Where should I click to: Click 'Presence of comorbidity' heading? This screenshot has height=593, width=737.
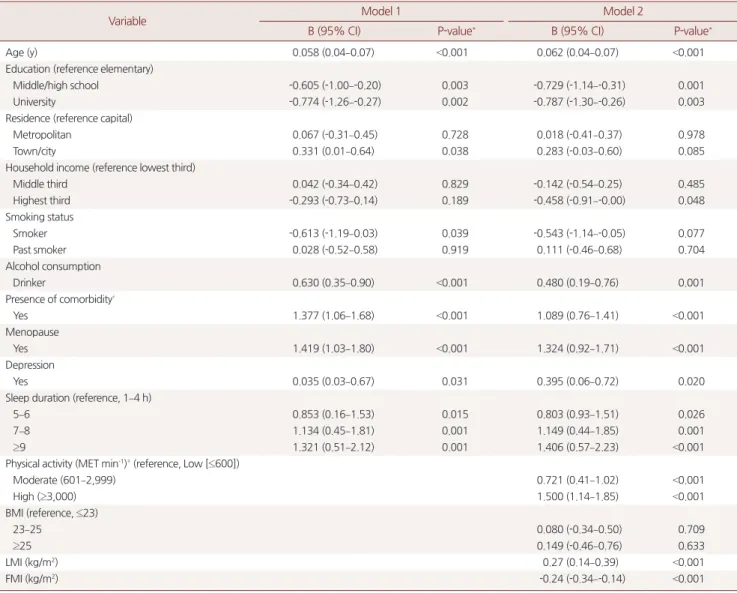pyautogui.click(x=60, y=299)
